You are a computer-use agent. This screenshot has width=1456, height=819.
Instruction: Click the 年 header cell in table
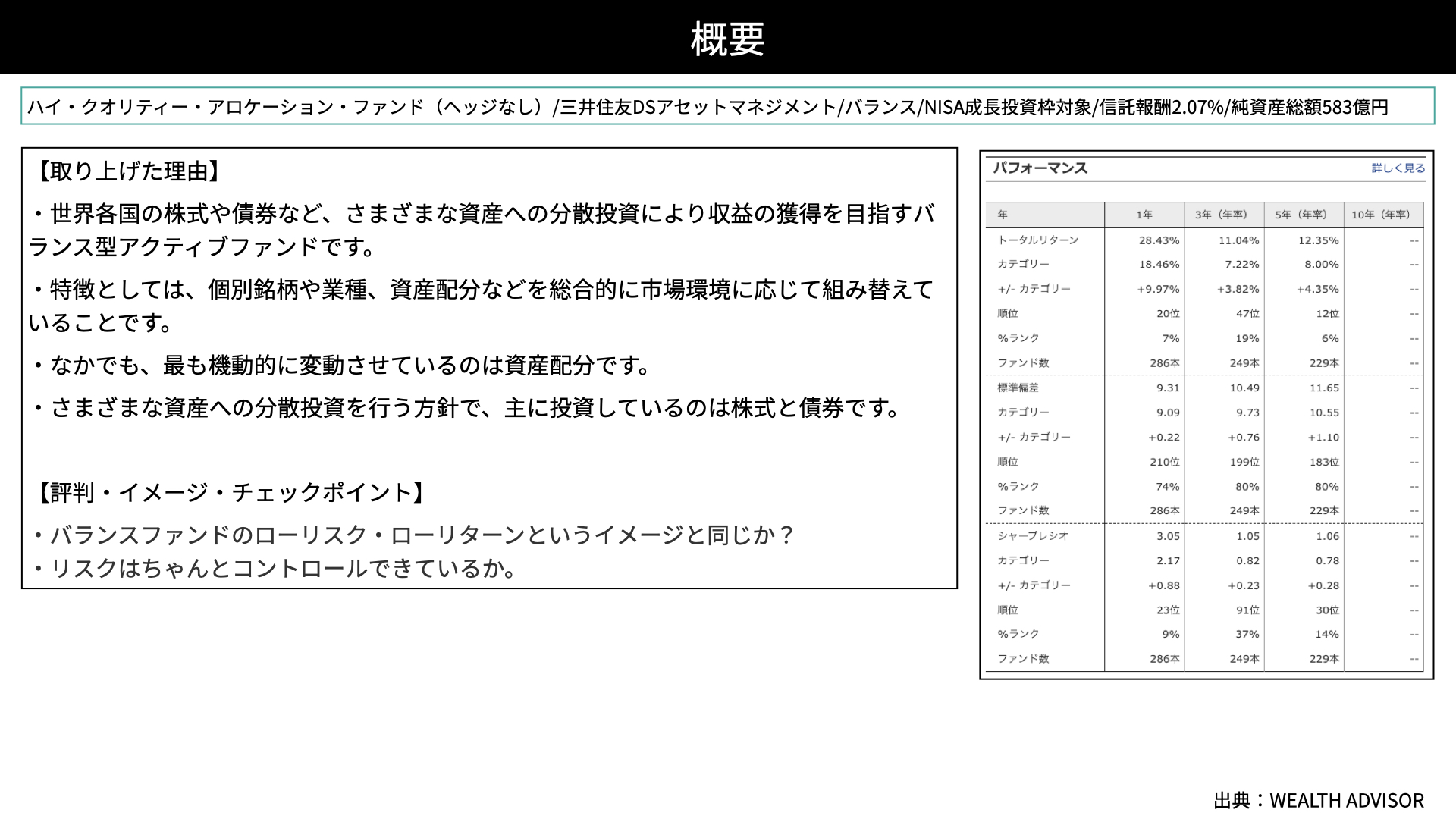1045,215
